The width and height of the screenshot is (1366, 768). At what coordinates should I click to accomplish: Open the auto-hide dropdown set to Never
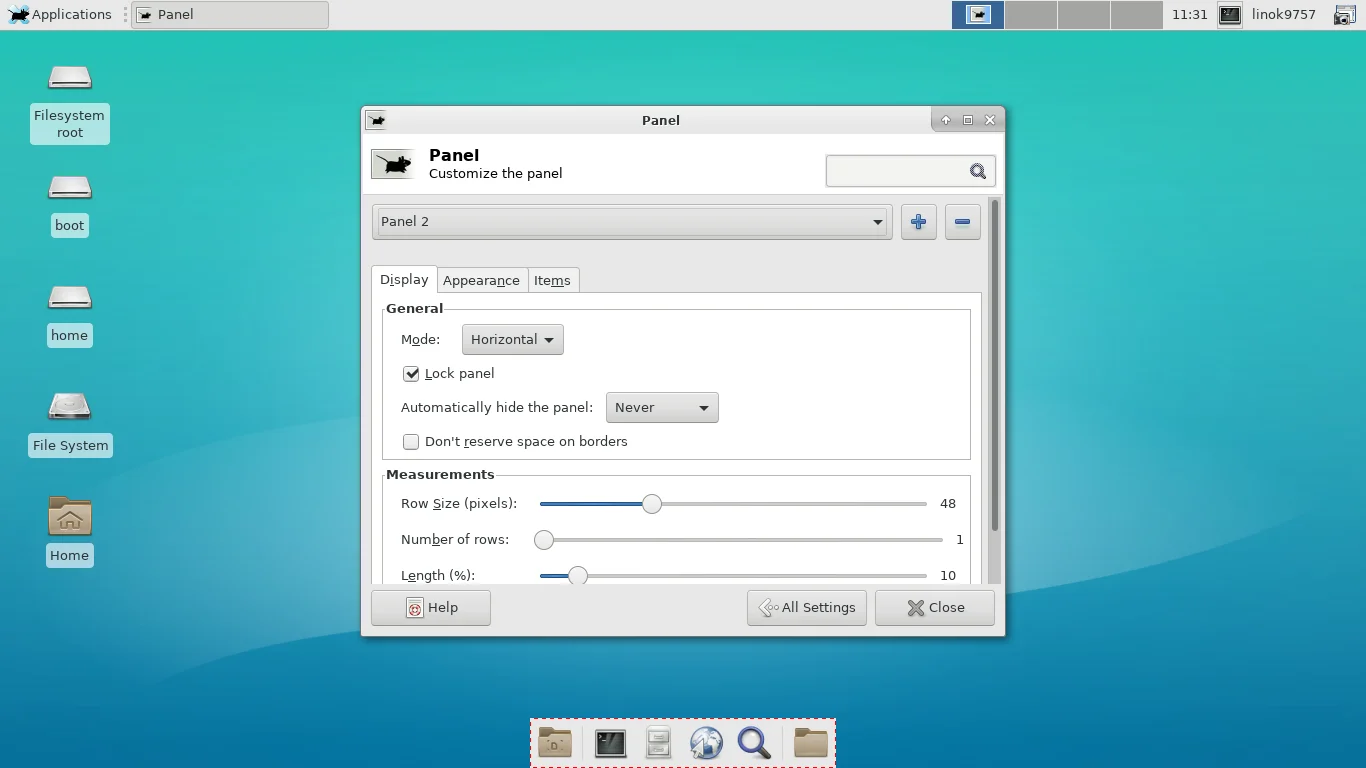point(662,408)
